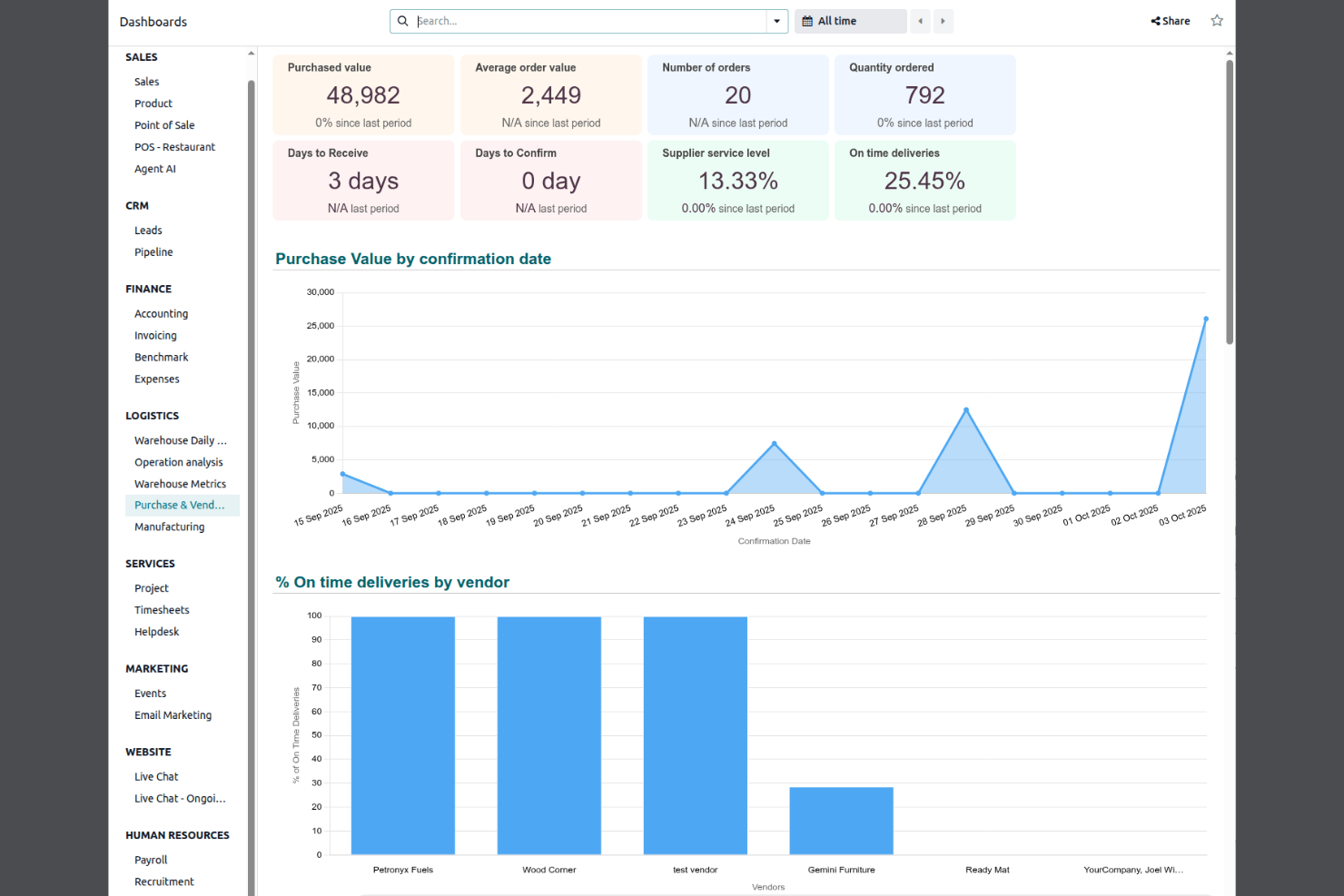Screen dimensions: 1344x896
Task: Click the FINANCE section header
Action: click(x=149, y=289)
